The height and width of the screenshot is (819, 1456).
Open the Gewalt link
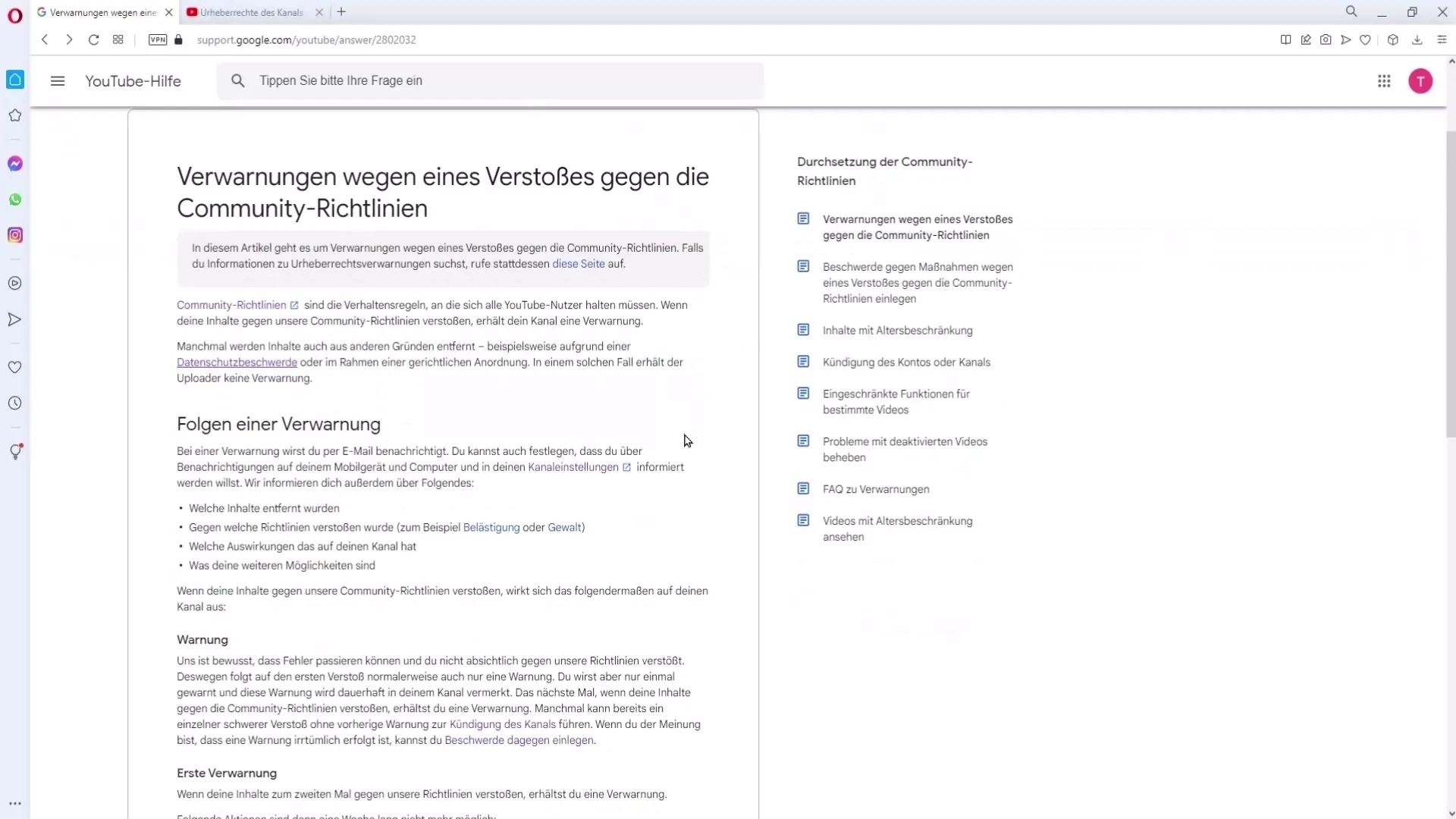point(564,528)
